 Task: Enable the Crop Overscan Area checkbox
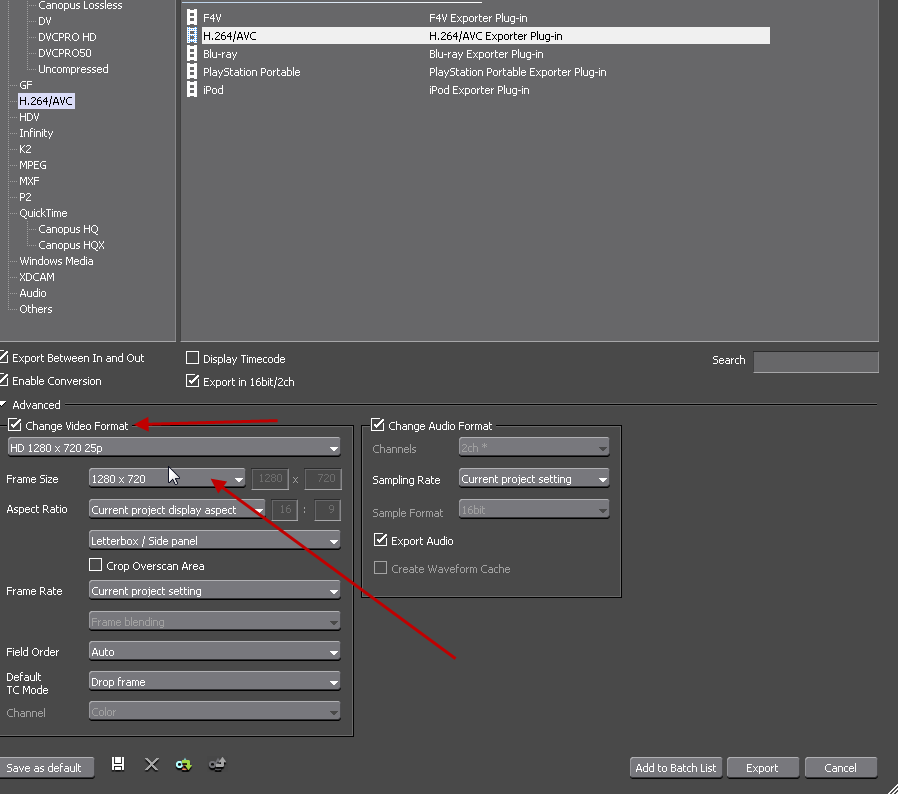coord(96,566)
